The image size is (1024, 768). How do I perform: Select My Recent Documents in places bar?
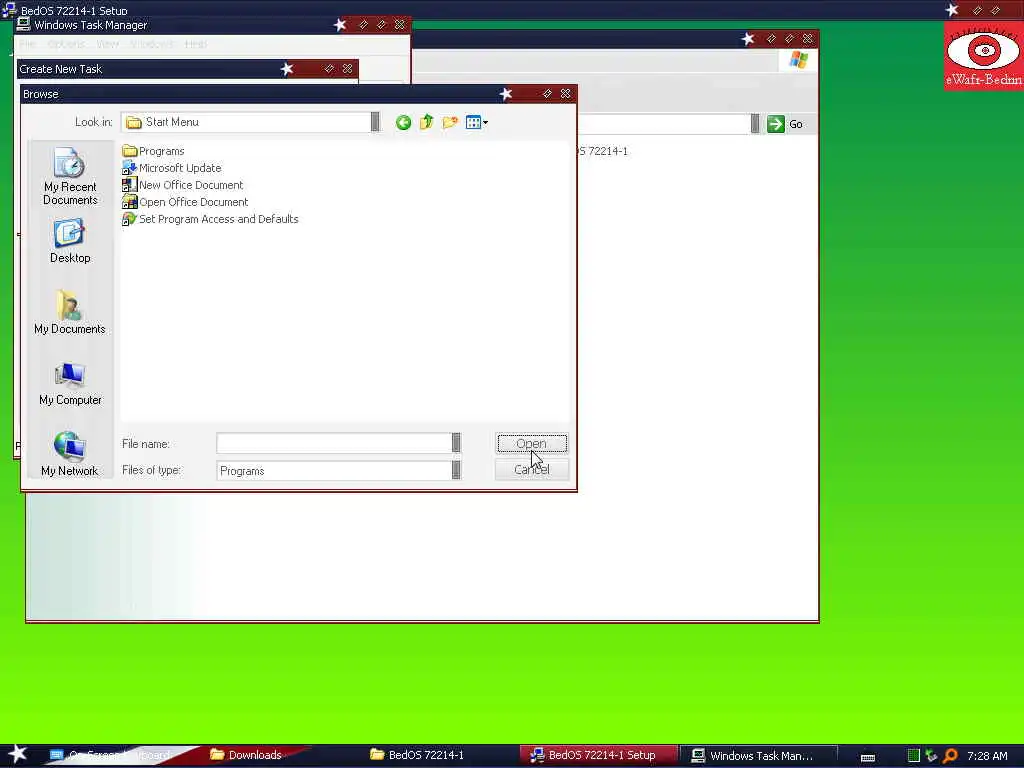tap(70, 176)
